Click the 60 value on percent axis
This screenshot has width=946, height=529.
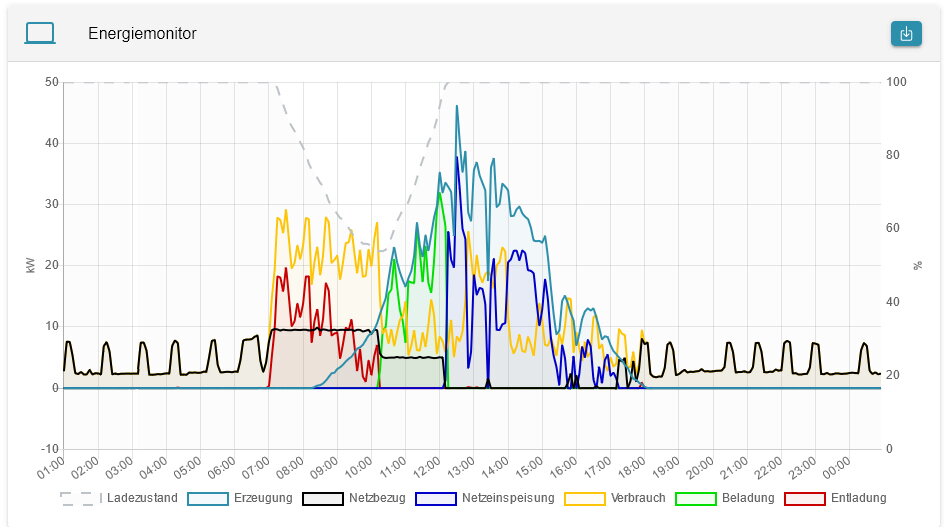point(892,228)
